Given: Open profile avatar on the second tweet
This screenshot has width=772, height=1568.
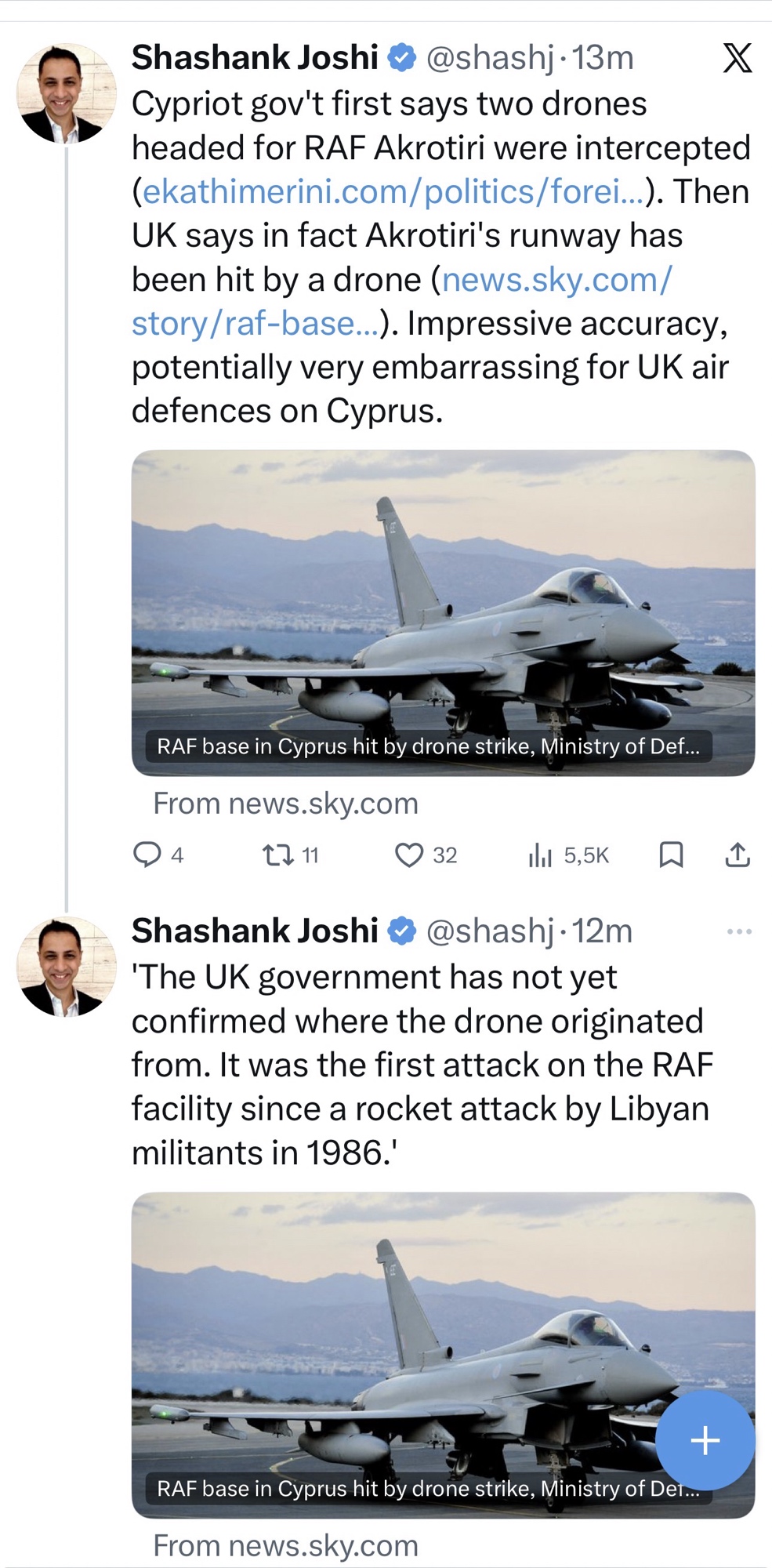Looking at the screenshot, I should pyautogui.click(x=67, y=967).
